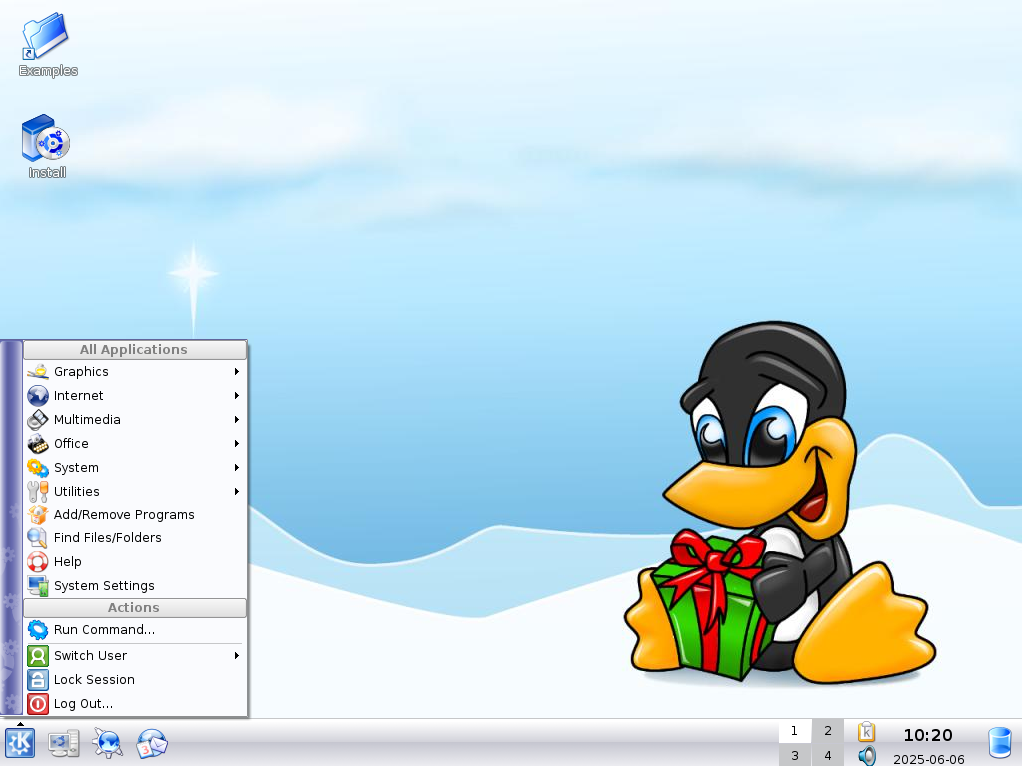This screenshot has width=1022, height=766.
Task: Switch to virtual desktop 2
Action: tap(828, 731)
